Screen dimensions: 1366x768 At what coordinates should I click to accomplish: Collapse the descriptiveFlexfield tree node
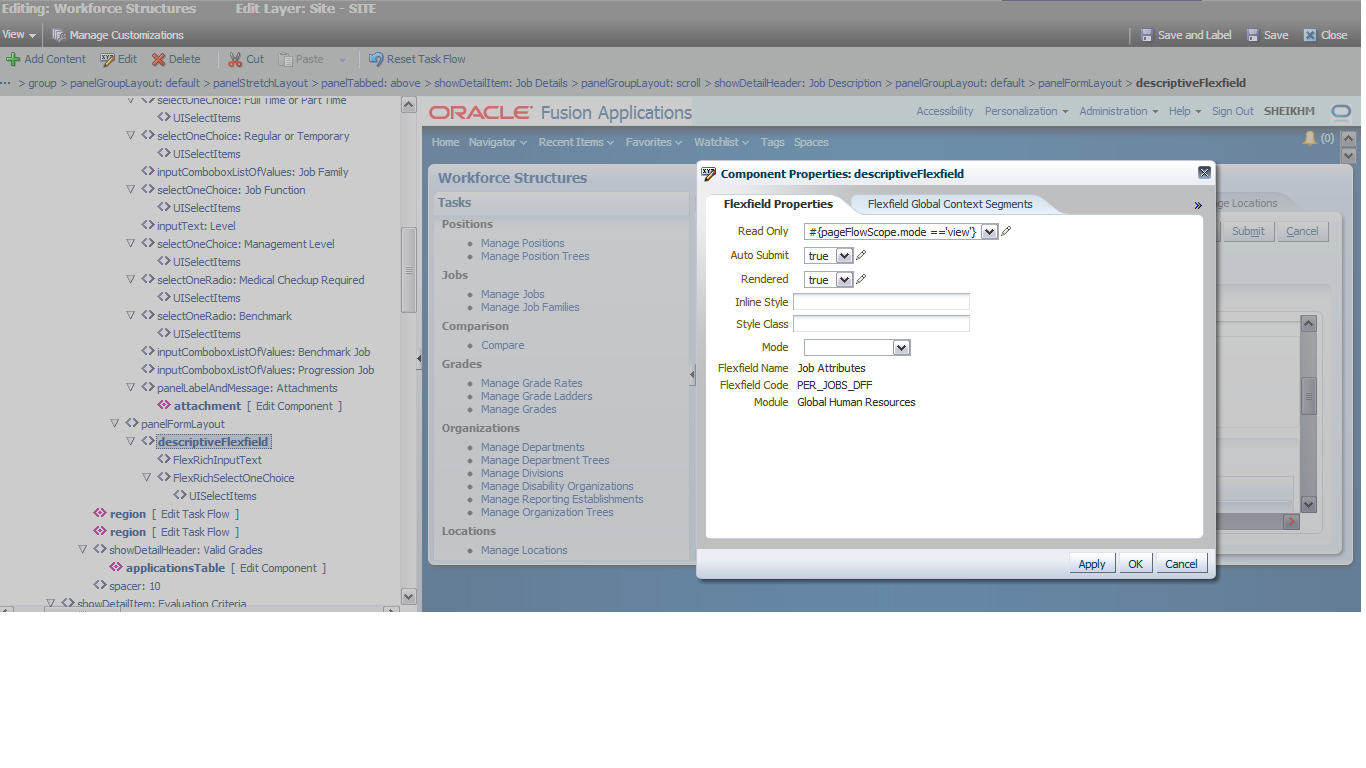[131, 440]
